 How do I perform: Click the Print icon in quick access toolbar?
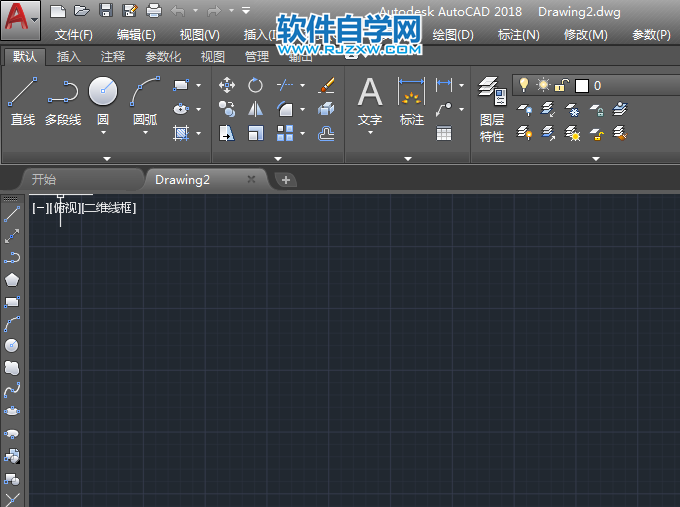pos(154,11)
